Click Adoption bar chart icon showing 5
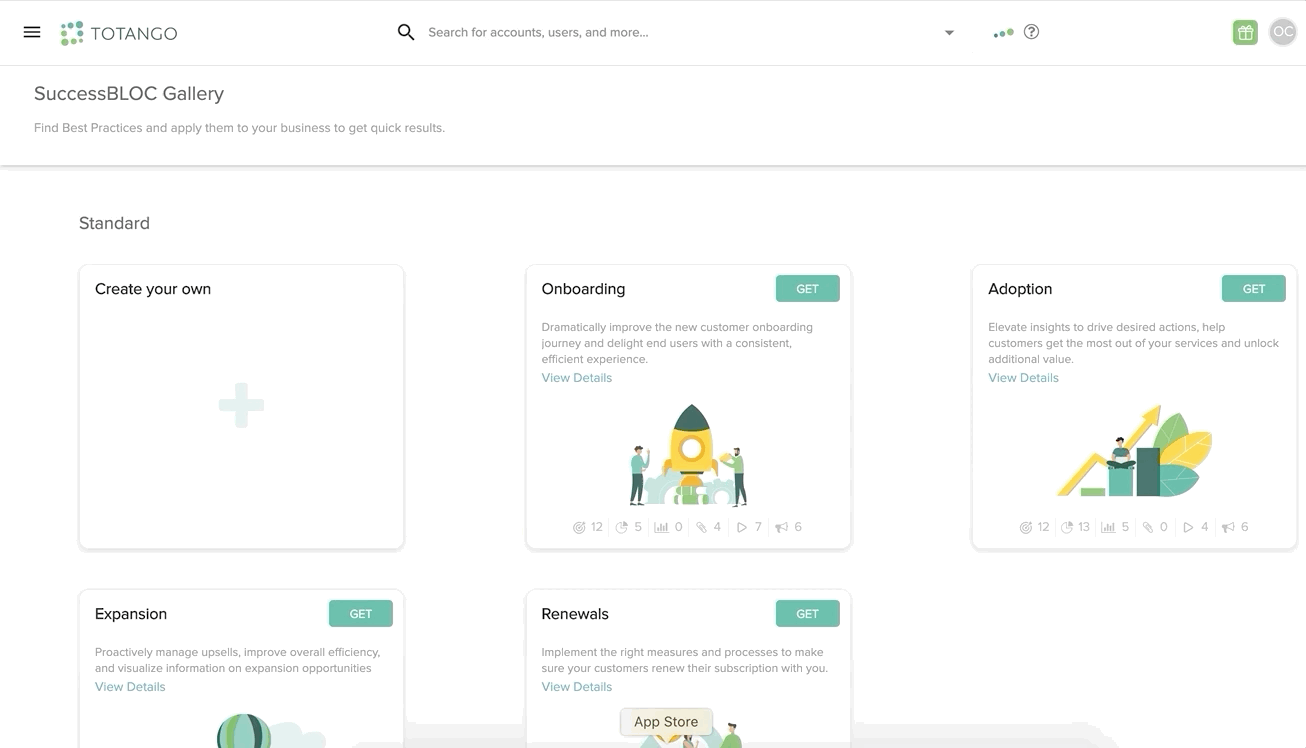Screen dimensions: 1306x748 tap(1108, 527)
